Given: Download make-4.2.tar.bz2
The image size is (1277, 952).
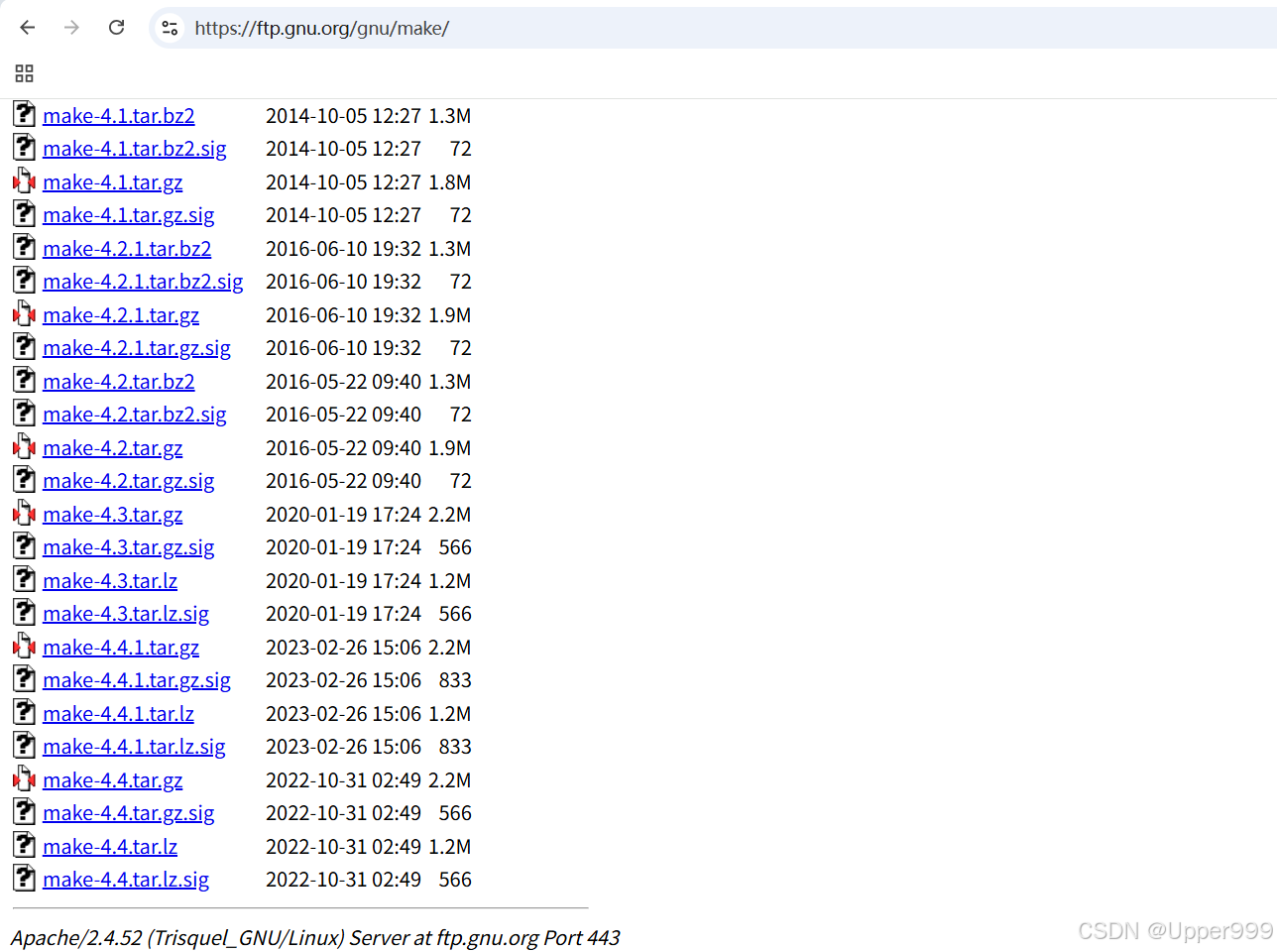Looking at the screenshot, I should [x=119, y=382].
